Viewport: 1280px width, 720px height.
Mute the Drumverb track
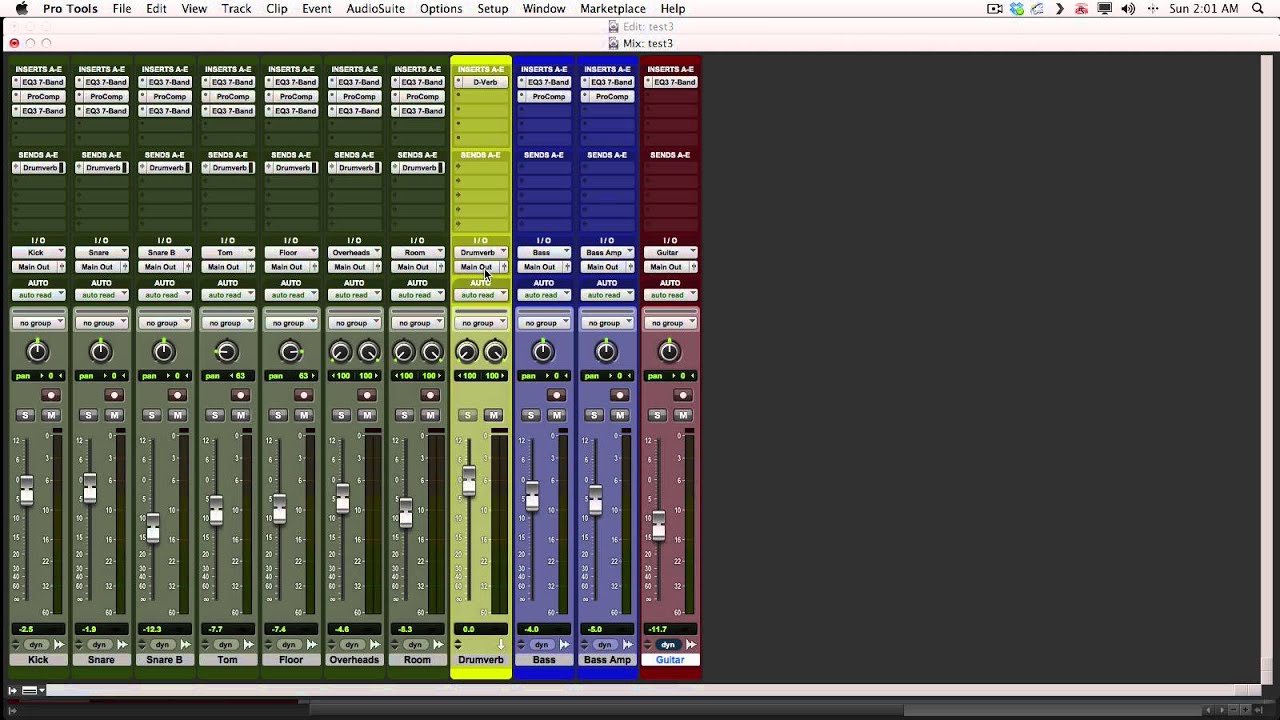[493, 415]
